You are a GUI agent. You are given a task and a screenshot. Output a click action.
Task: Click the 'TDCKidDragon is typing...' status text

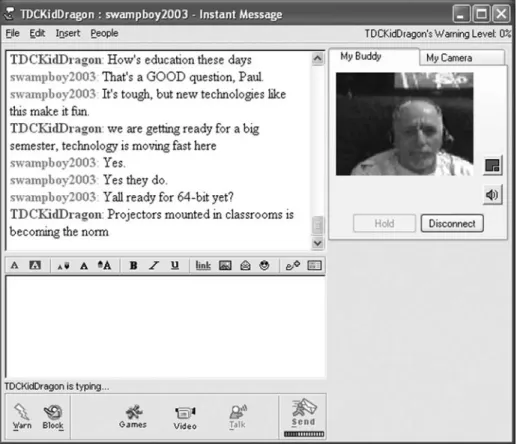(57, 386)
